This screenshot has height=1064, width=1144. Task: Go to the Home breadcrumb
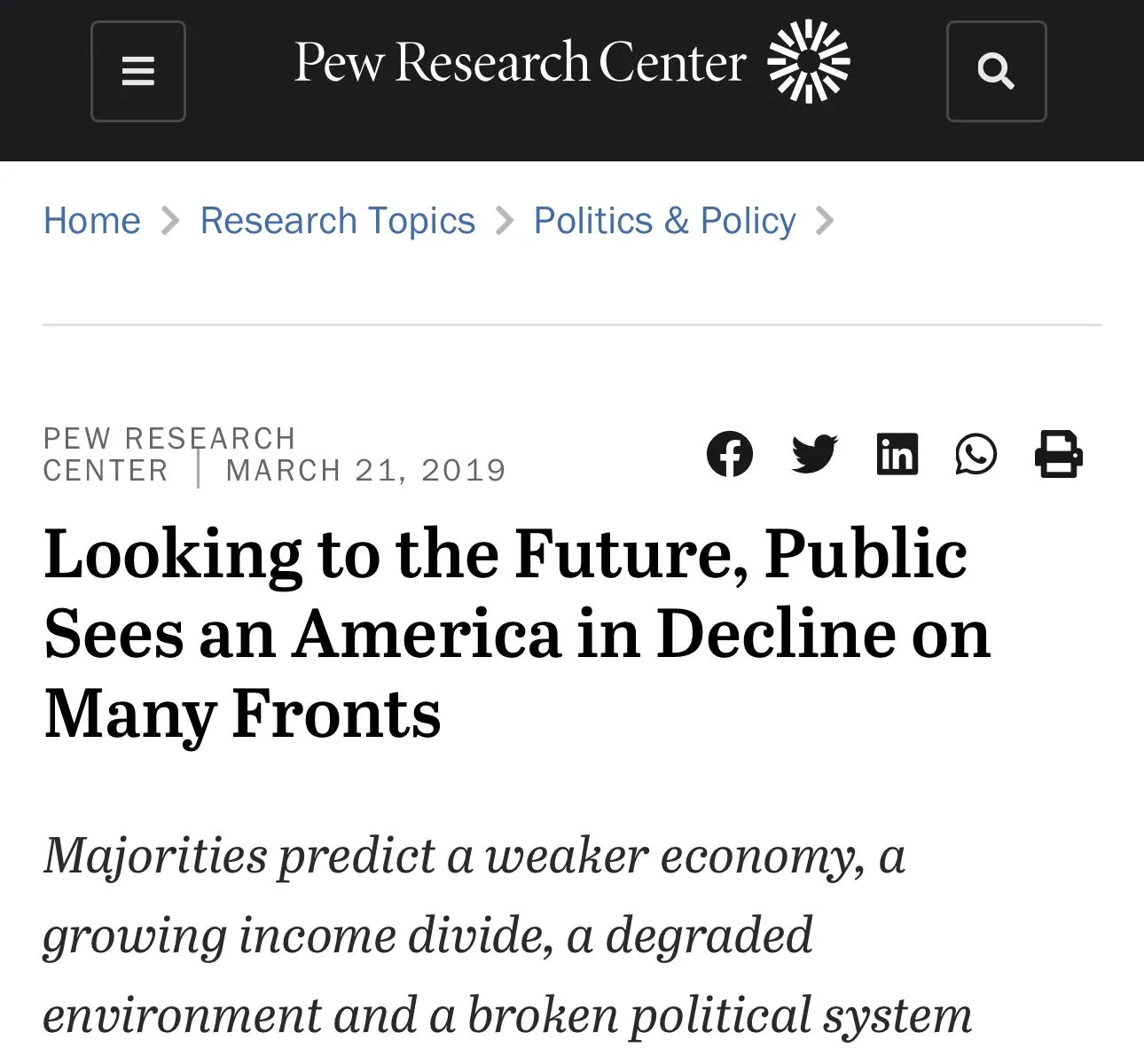click(92, 221)
